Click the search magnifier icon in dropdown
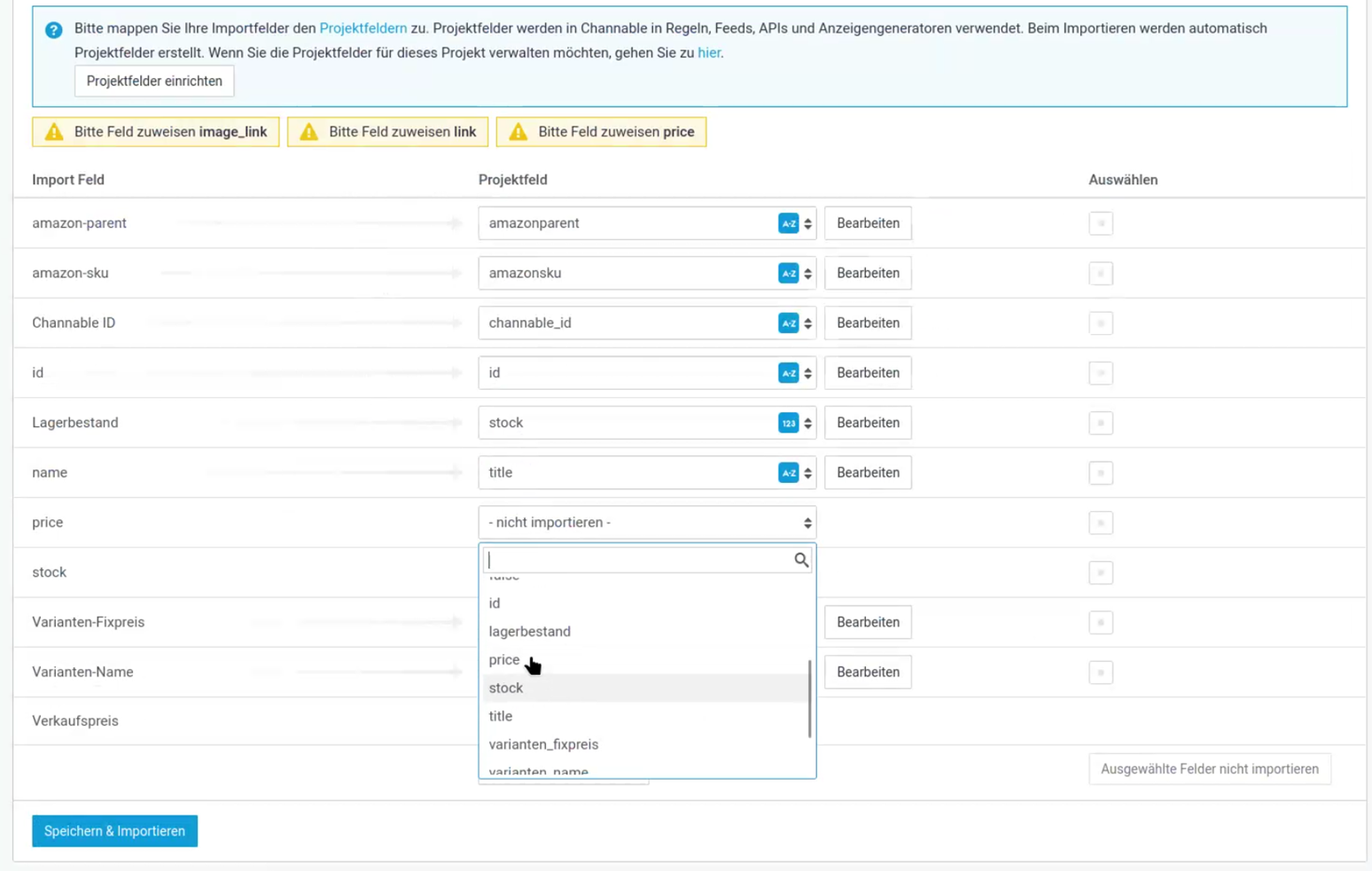This screenshot has width=1372, height=871. pos(800,560)
